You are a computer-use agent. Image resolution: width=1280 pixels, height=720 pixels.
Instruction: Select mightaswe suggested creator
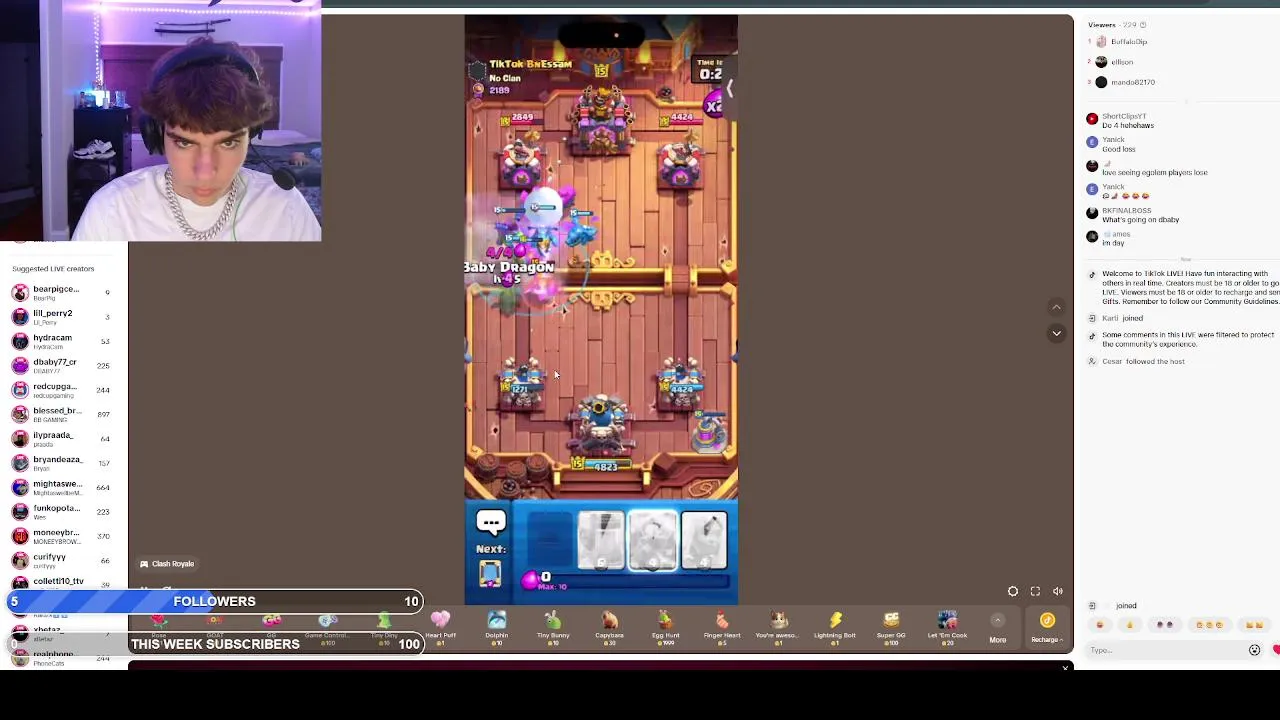click(60, 487)
